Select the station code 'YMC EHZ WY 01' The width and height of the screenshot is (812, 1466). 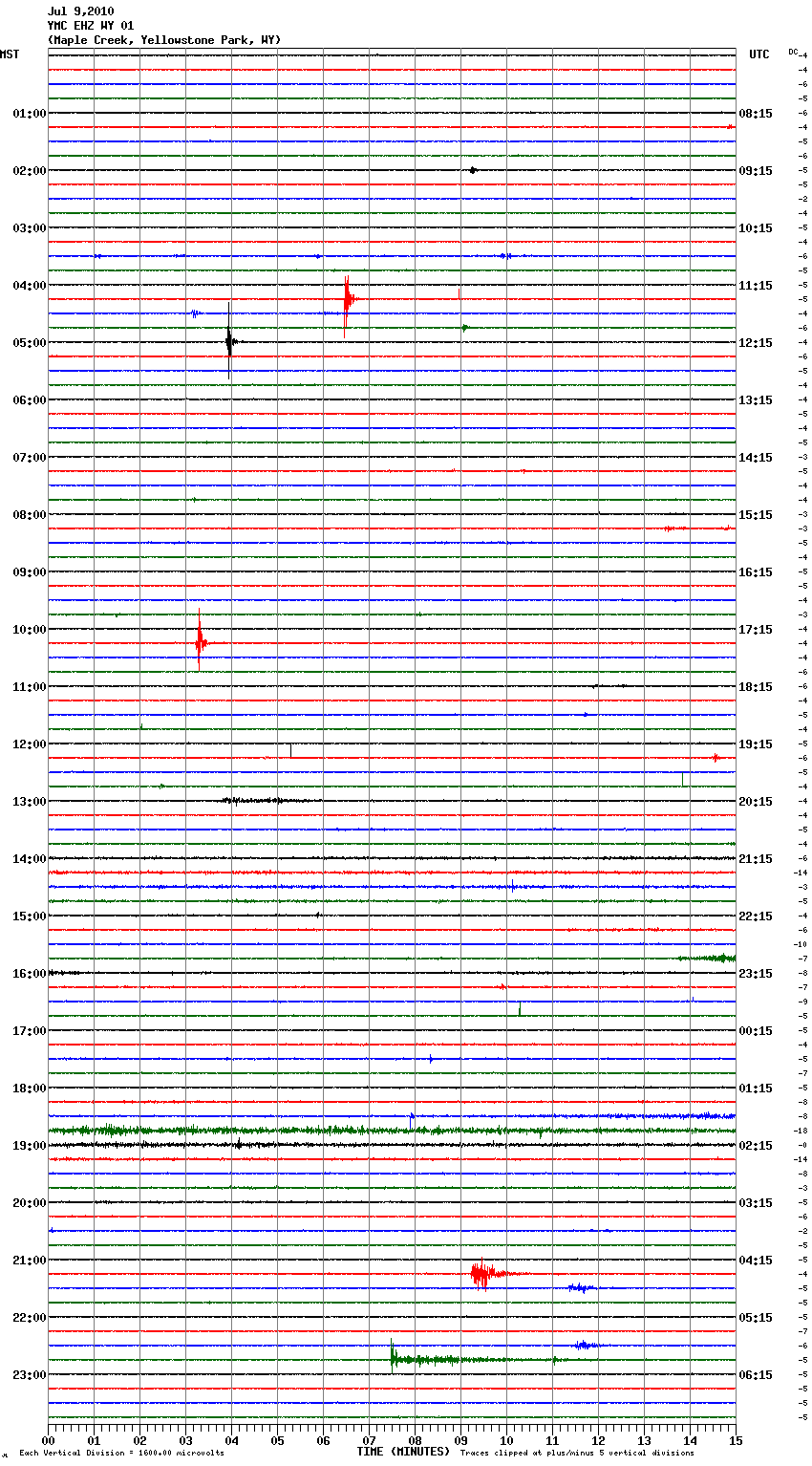coord(91,26)
